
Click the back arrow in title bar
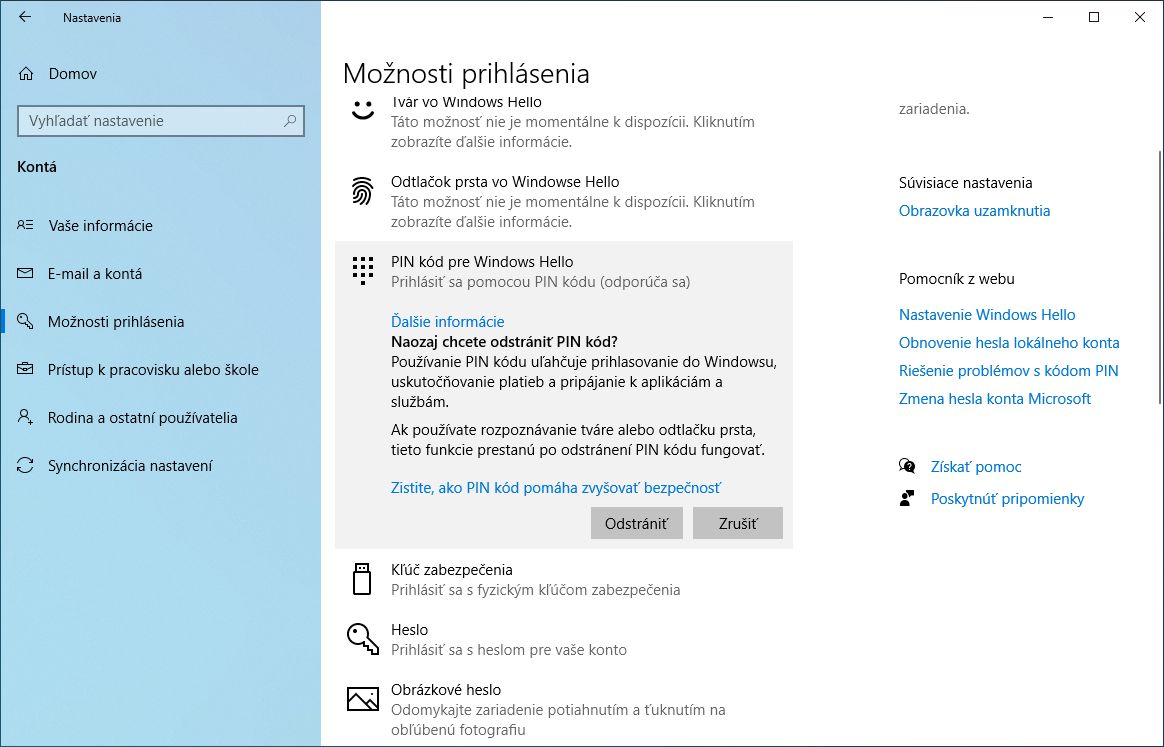25,17
